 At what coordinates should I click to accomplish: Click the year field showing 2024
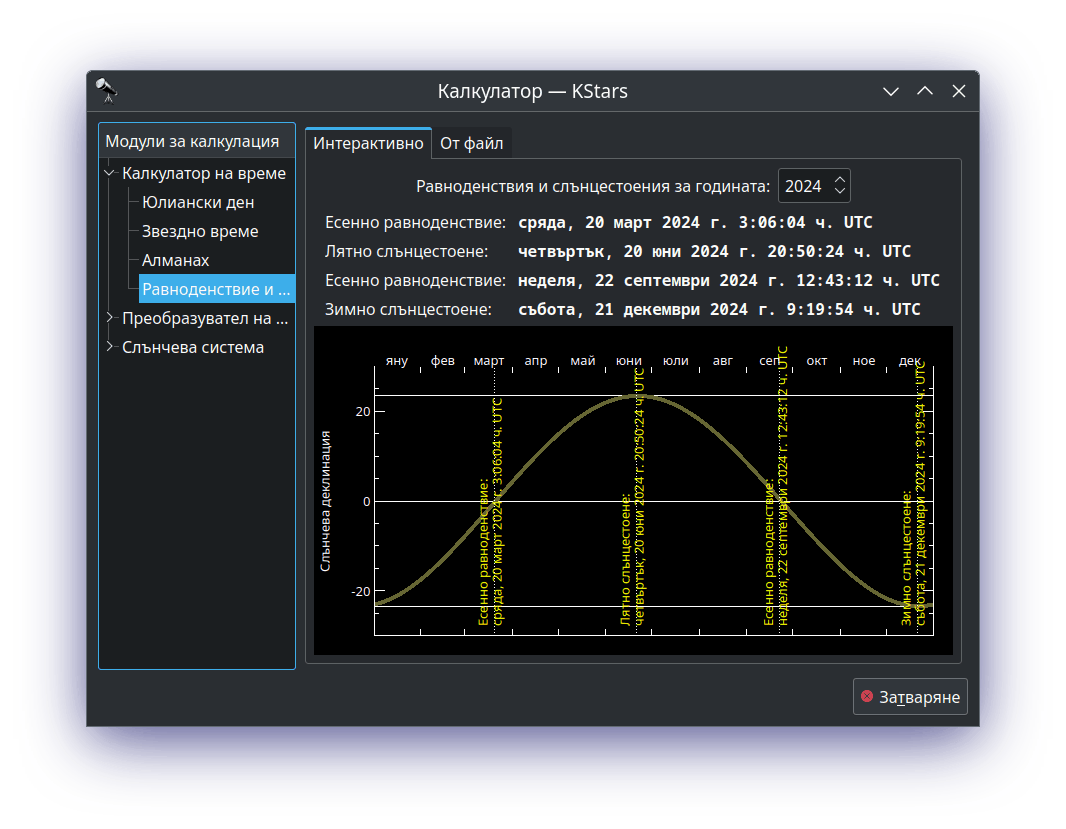(804, 186)
